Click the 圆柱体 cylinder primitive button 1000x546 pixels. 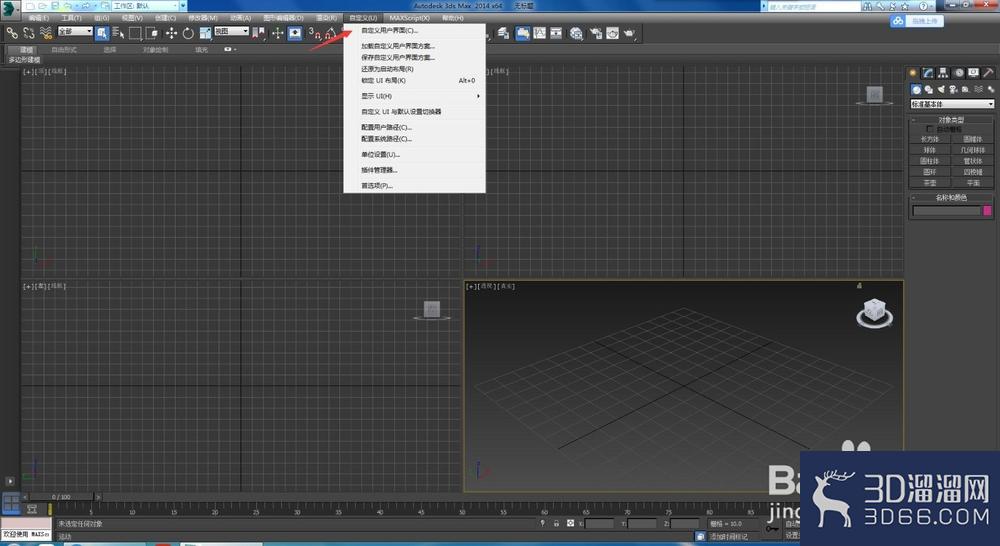[930, 161]
